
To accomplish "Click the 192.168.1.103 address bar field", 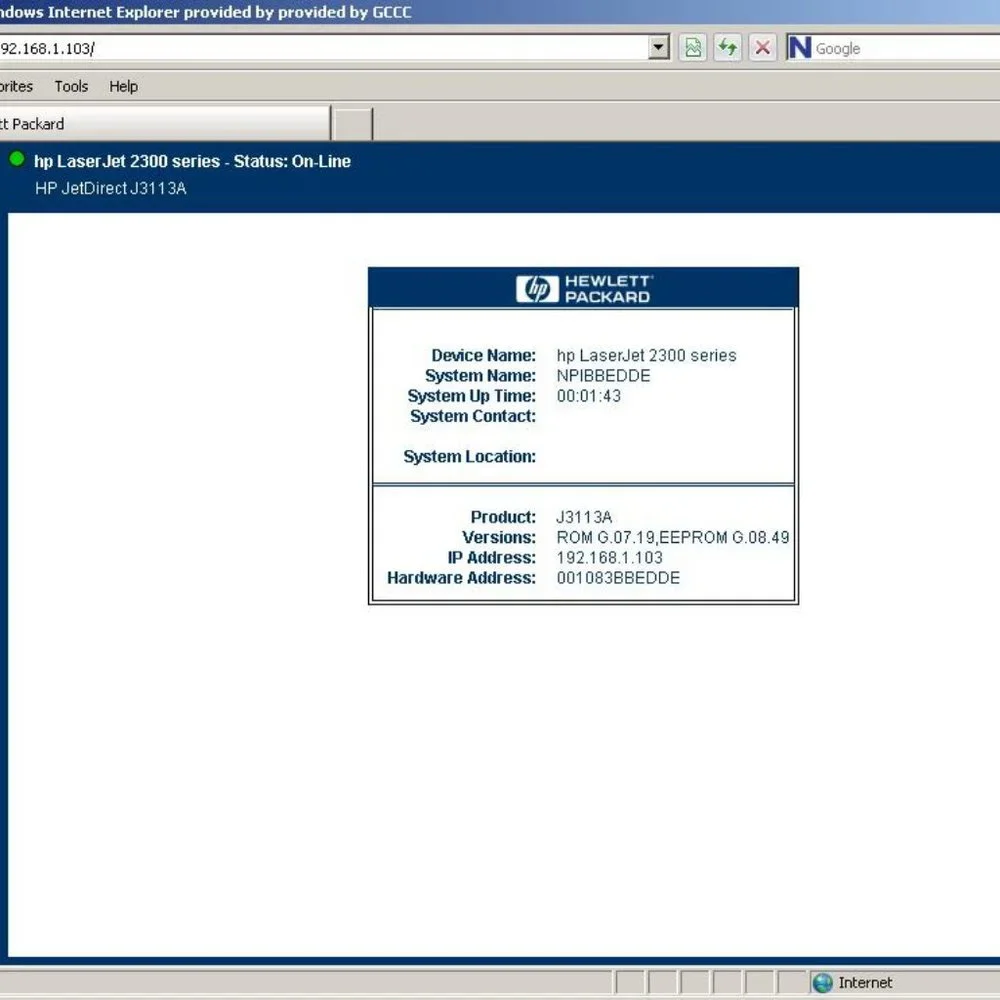I will coord(322,48).
